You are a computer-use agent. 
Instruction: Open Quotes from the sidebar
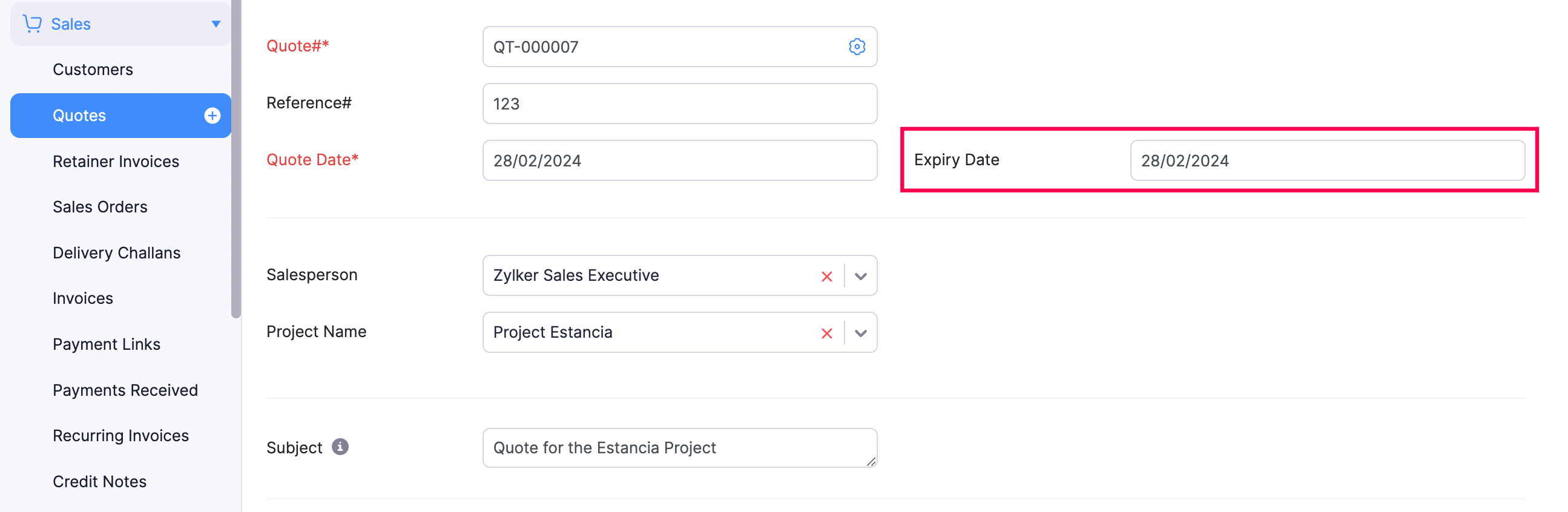pyautogui.click(x=79, y=115)
